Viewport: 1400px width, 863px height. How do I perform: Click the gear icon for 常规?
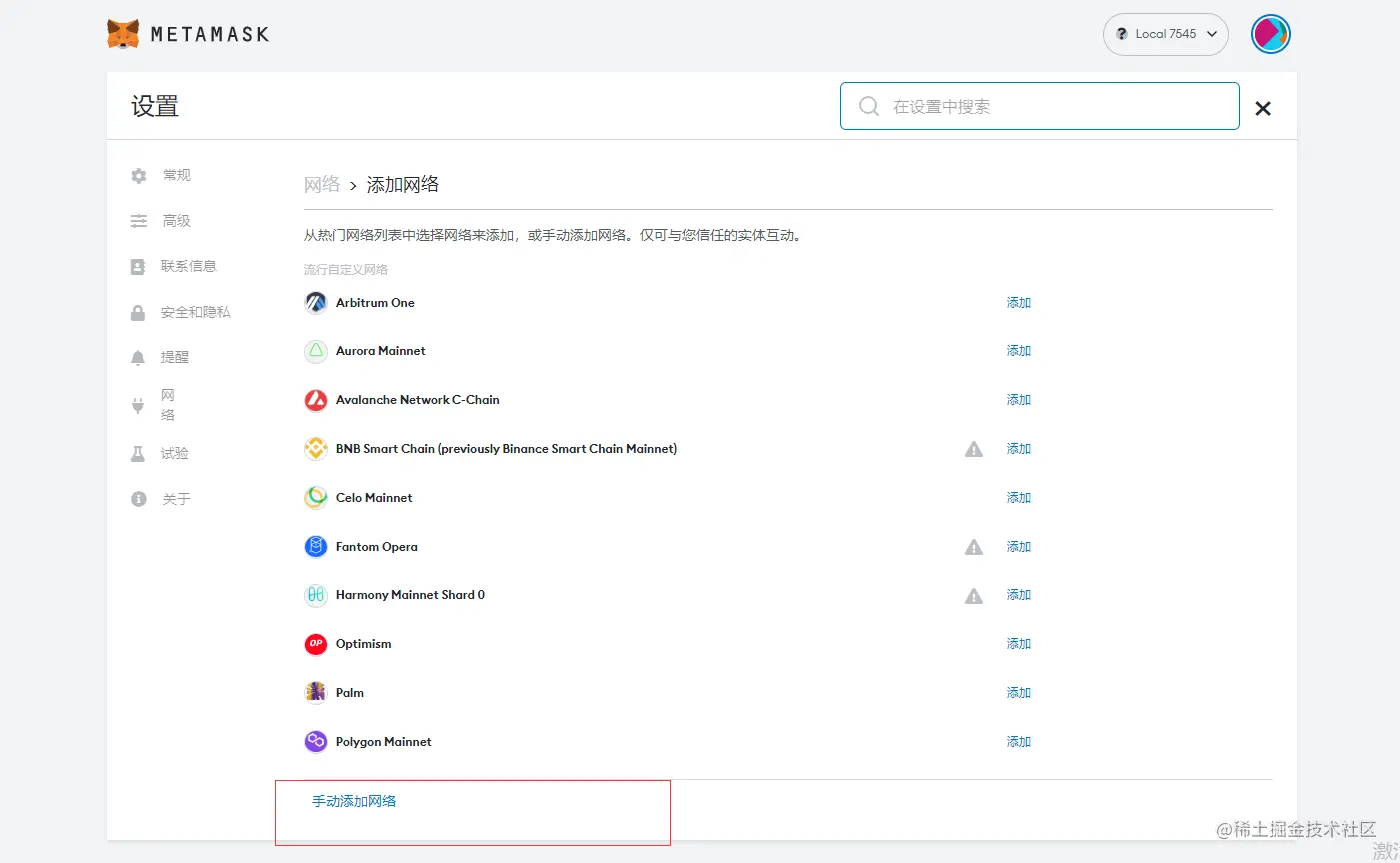point(139,175)
